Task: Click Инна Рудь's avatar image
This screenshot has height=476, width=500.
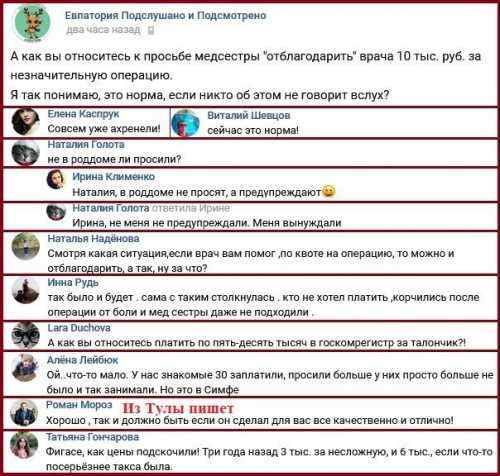Action: 25,291
